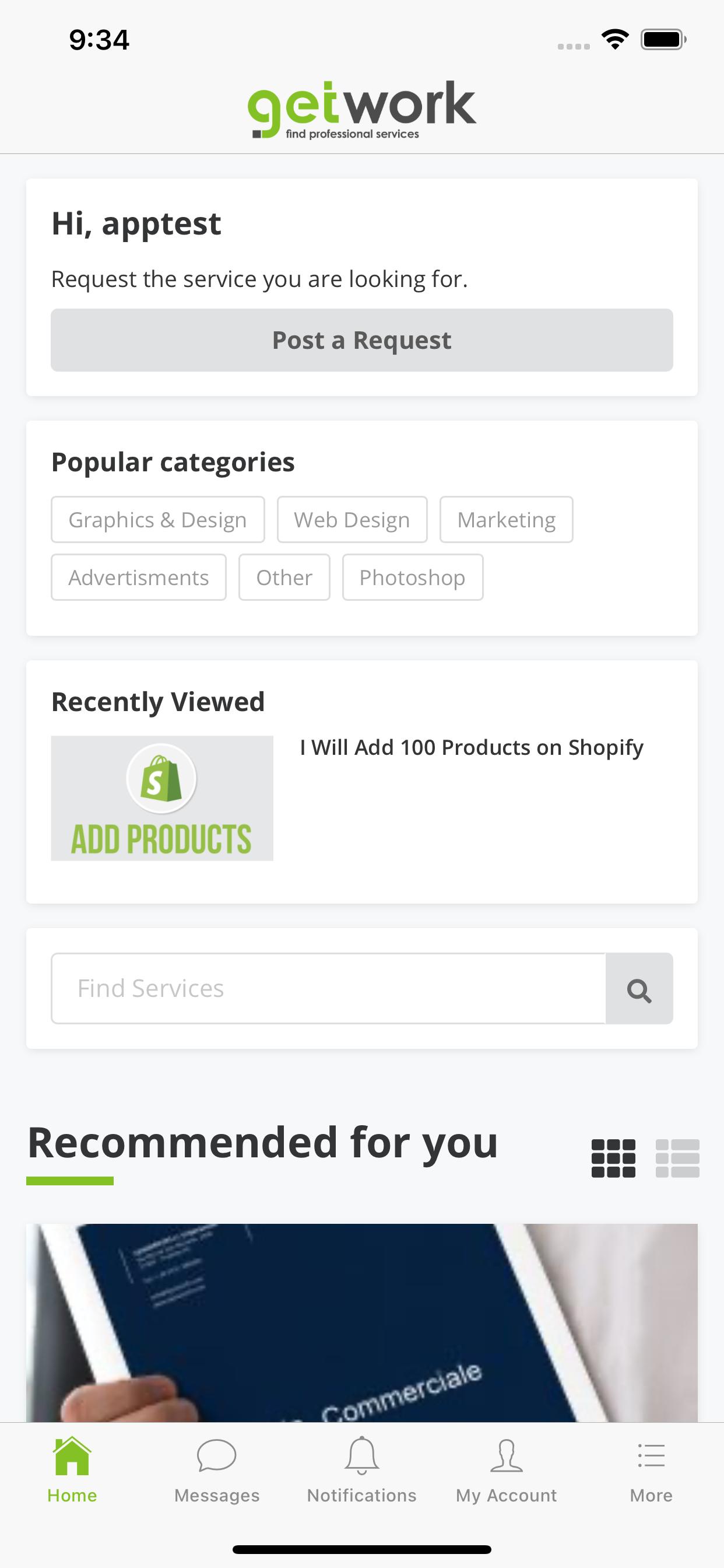Tap the getwork logo
Screen dimensions: 724x1568
click(x=362, y=110)
